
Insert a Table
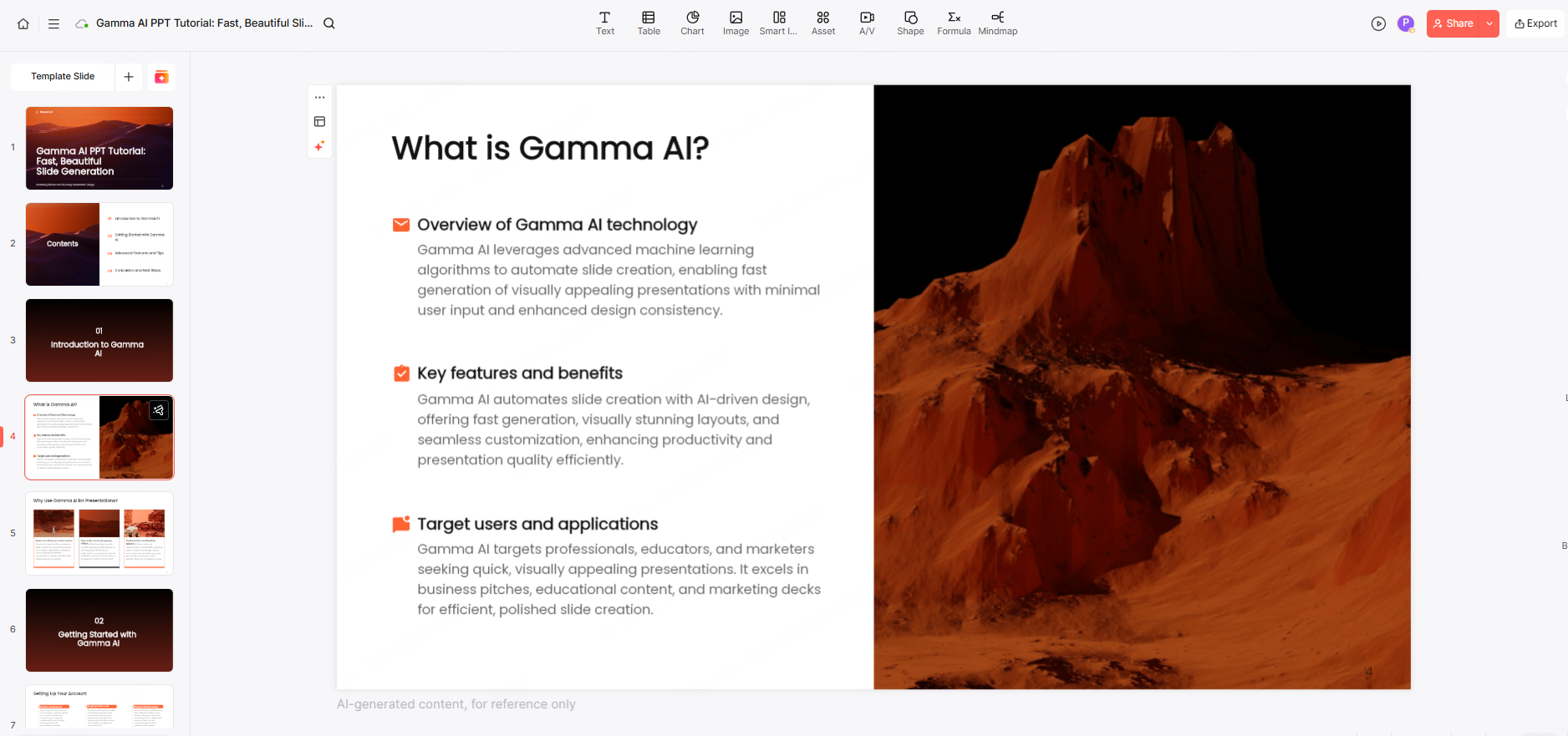[x=649, y=23]
